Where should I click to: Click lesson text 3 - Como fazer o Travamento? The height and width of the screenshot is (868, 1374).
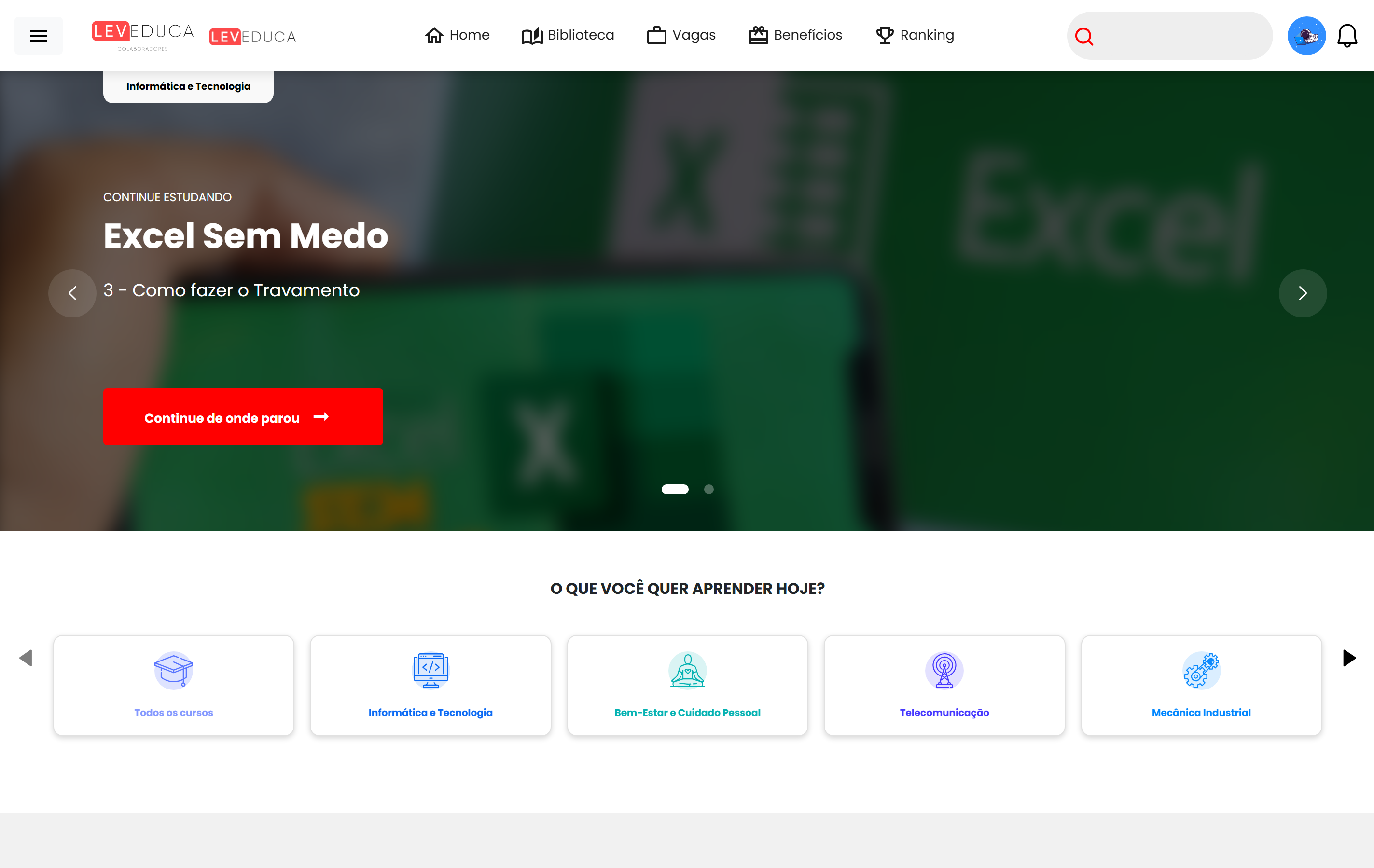click(x=232, y=290)
